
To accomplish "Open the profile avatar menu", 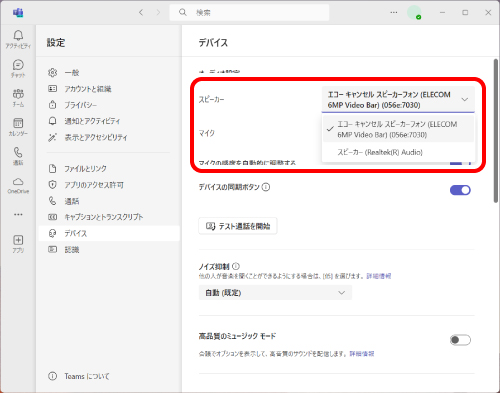I will pos(414,13).
